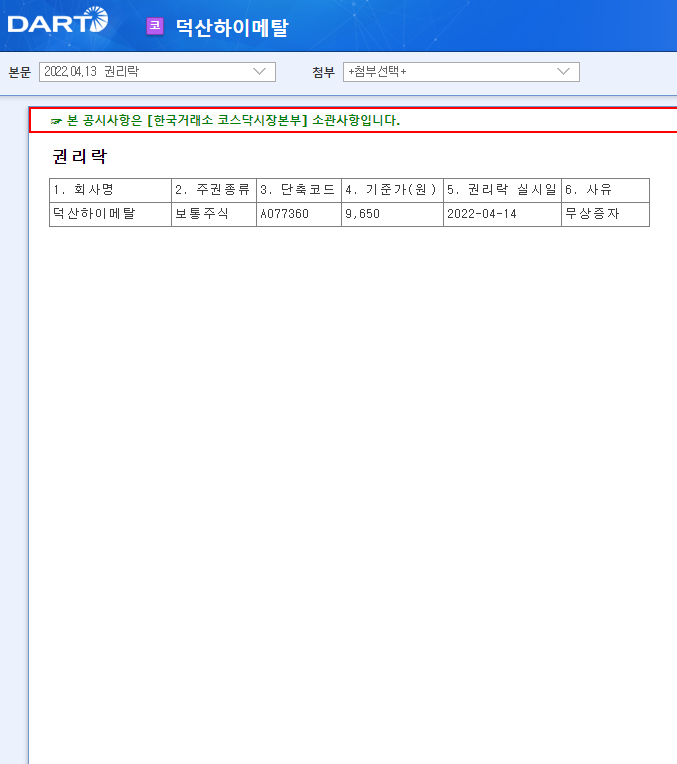Click the purple 코 KOSDAQ market badge
The height and width of the screenshot is (764, 677).
point(155,26)
